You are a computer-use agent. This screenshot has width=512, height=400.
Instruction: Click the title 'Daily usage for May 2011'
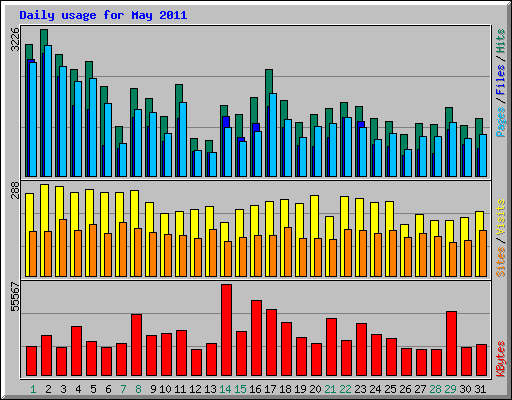click(x=103, y=15)
